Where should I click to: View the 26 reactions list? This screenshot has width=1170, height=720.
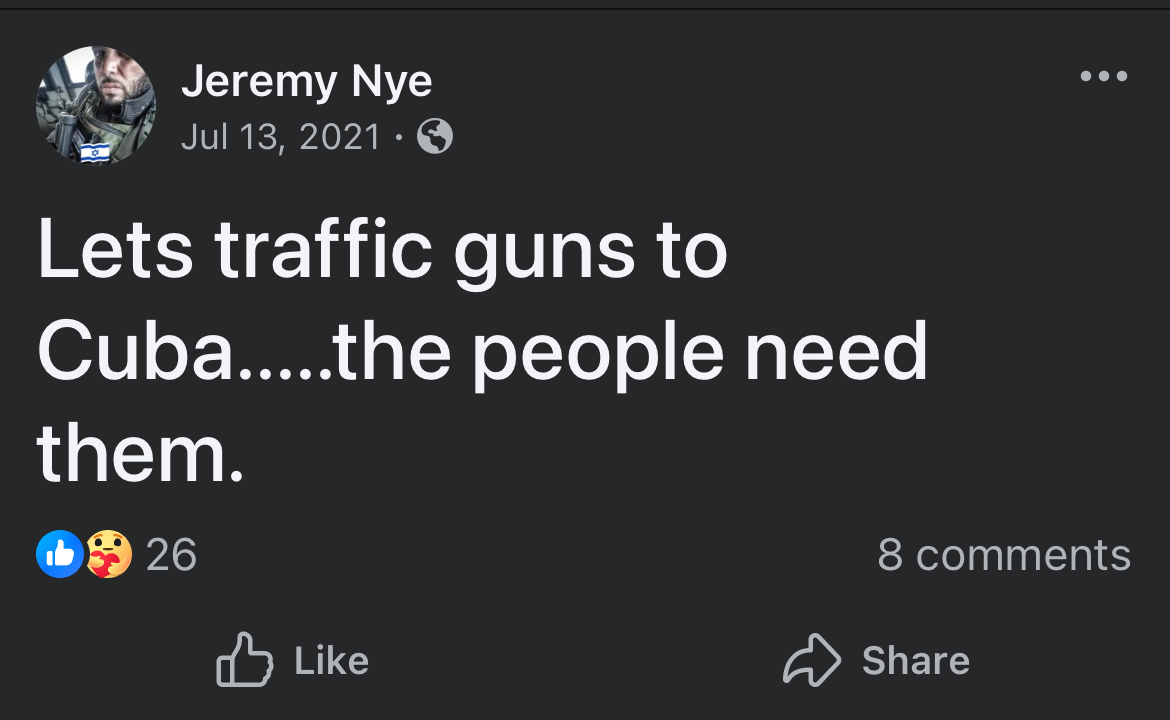(x=118, y=554)
